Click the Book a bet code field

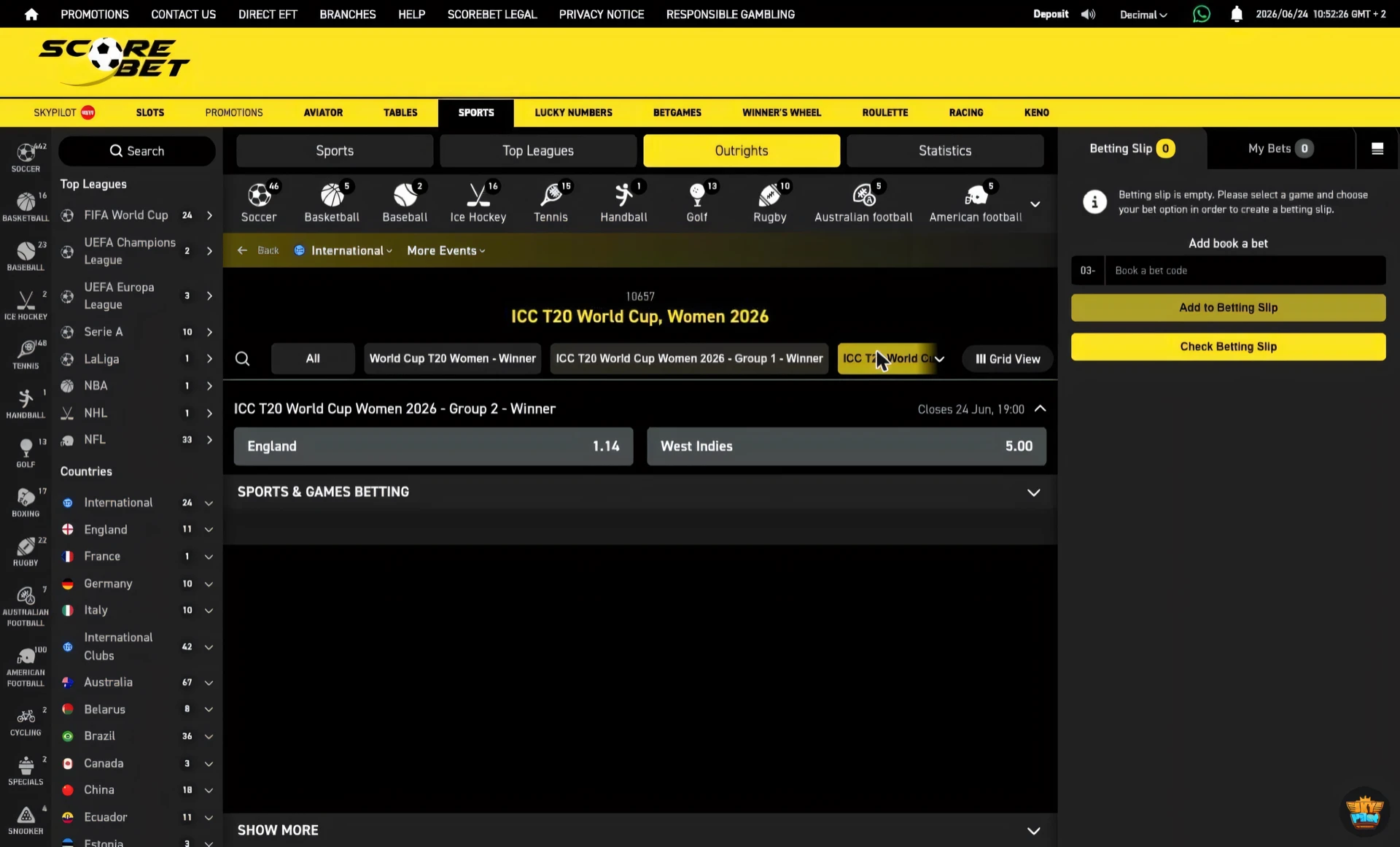point(1245,271)
